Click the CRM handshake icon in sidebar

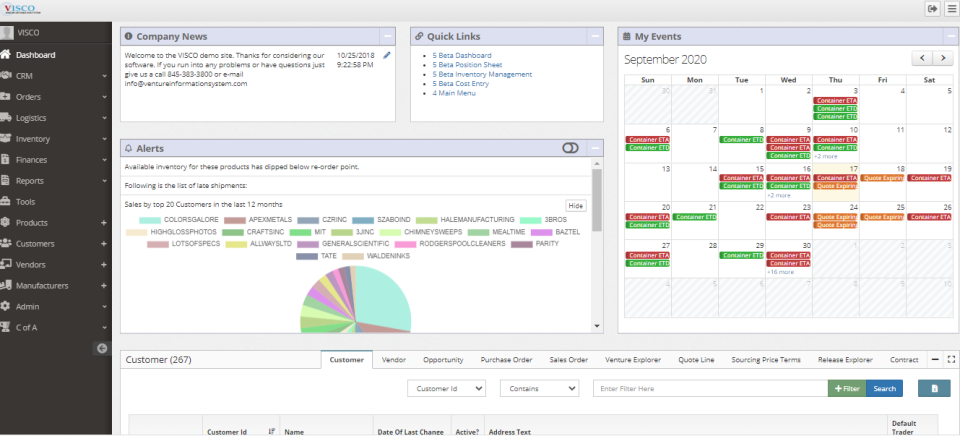pyautogui.click(x=6, y=75)
